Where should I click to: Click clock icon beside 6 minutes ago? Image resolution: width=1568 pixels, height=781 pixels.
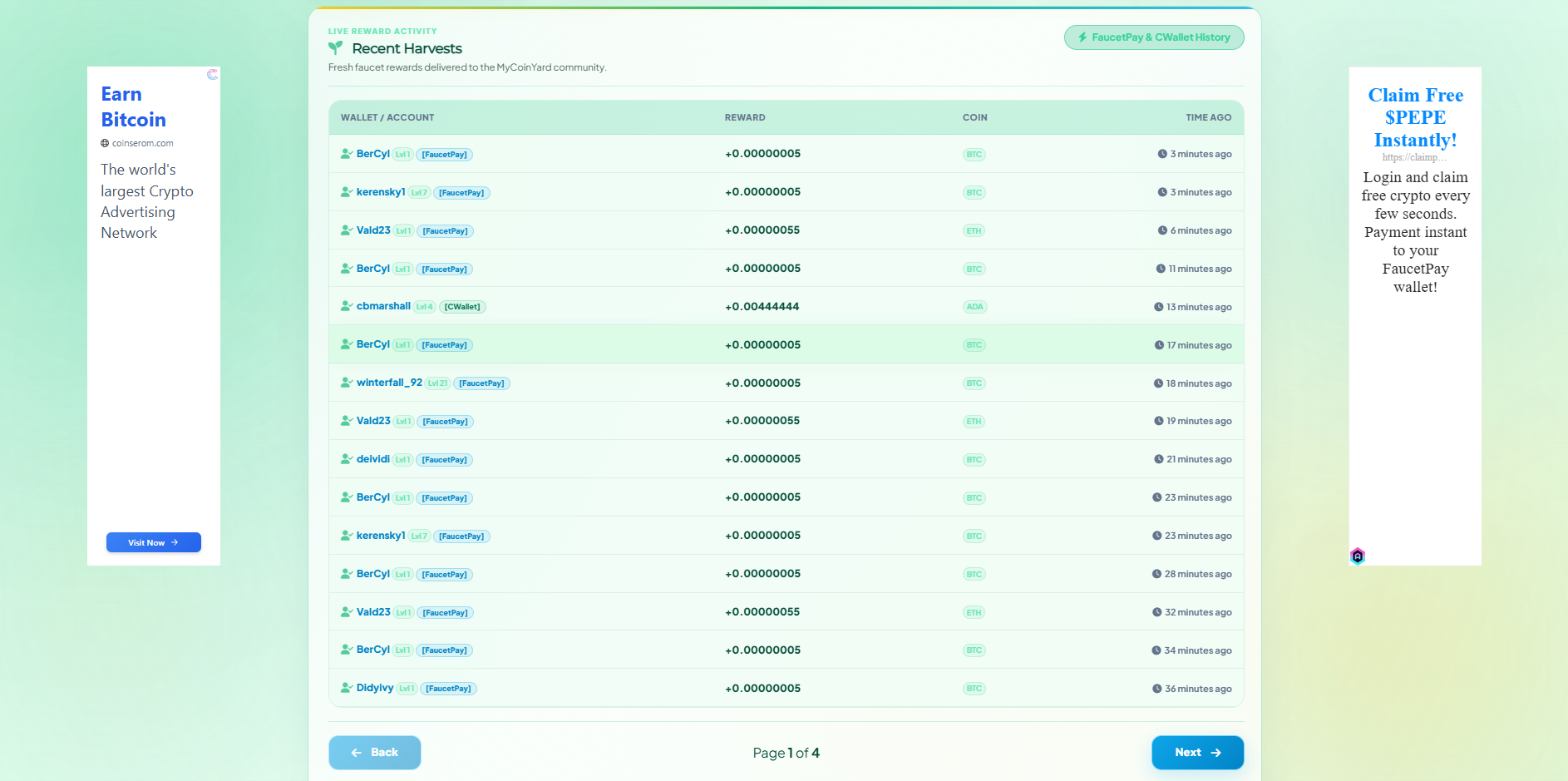[x=1162, y=230]
